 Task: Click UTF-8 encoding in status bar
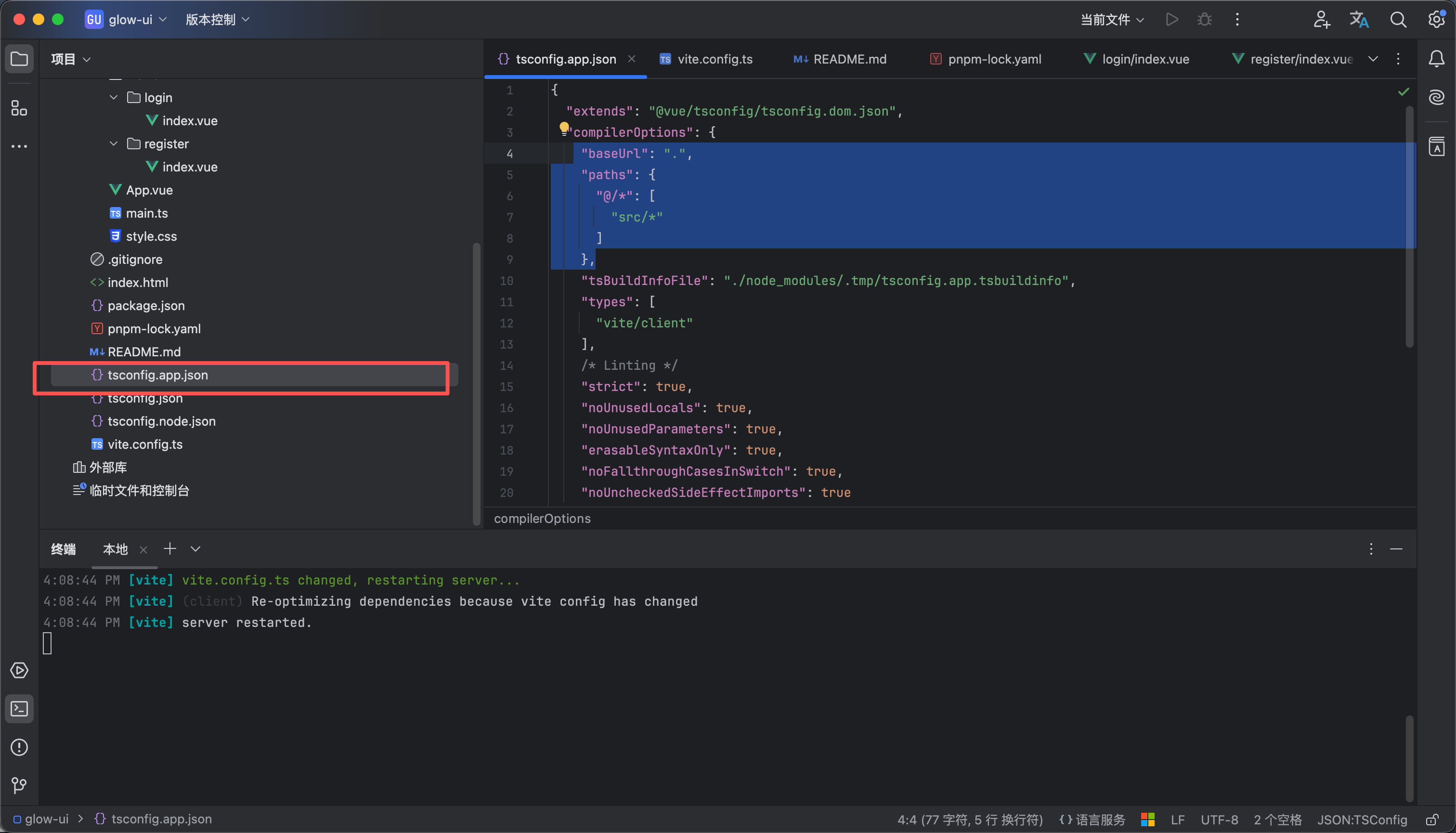1219,820
